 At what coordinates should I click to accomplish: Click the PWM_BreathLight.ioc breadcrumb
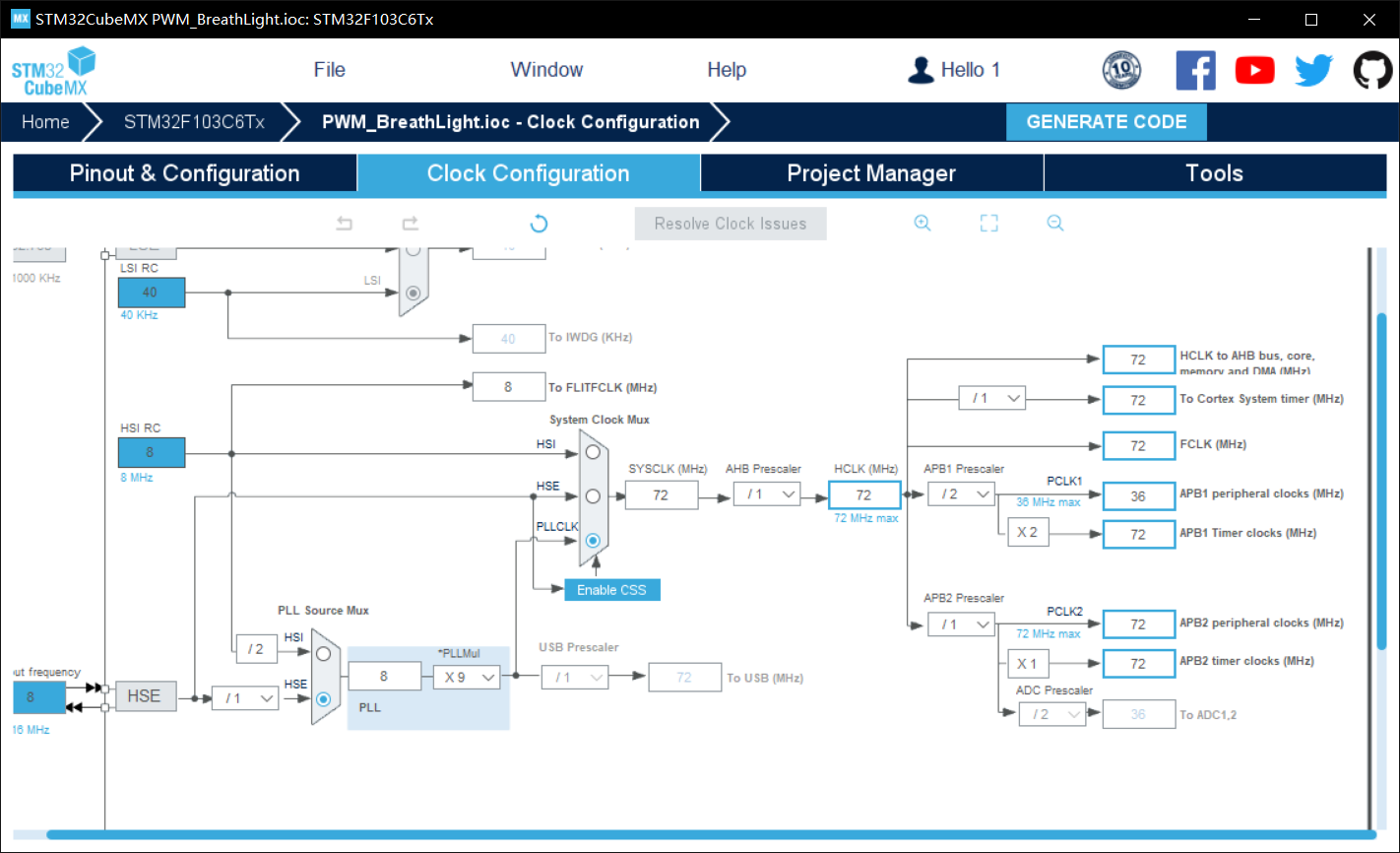click(511, 122)
